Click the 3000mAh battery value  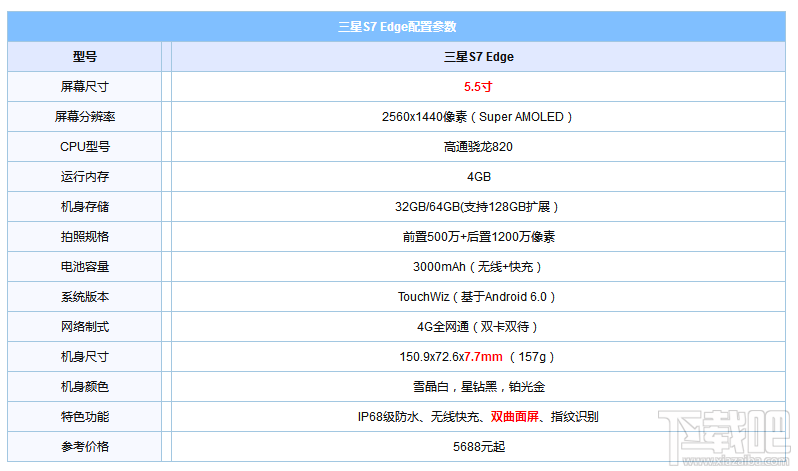point(478,267)
